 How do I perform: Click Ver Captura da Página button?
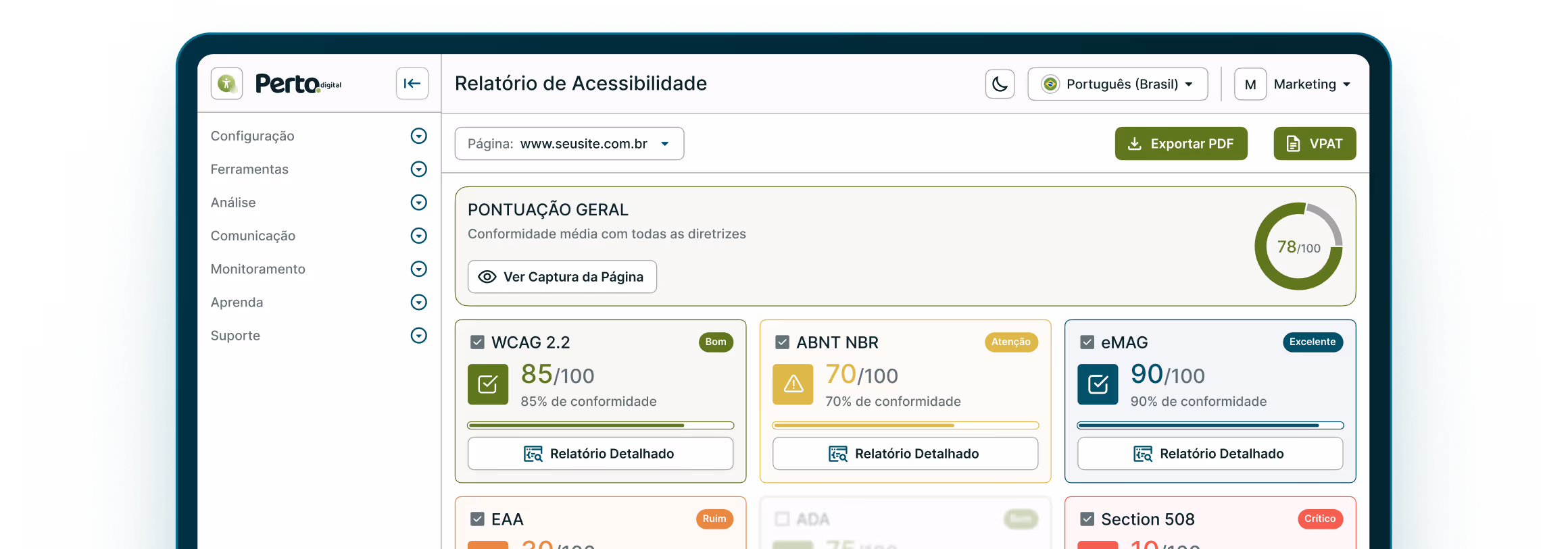pos(562,277)
